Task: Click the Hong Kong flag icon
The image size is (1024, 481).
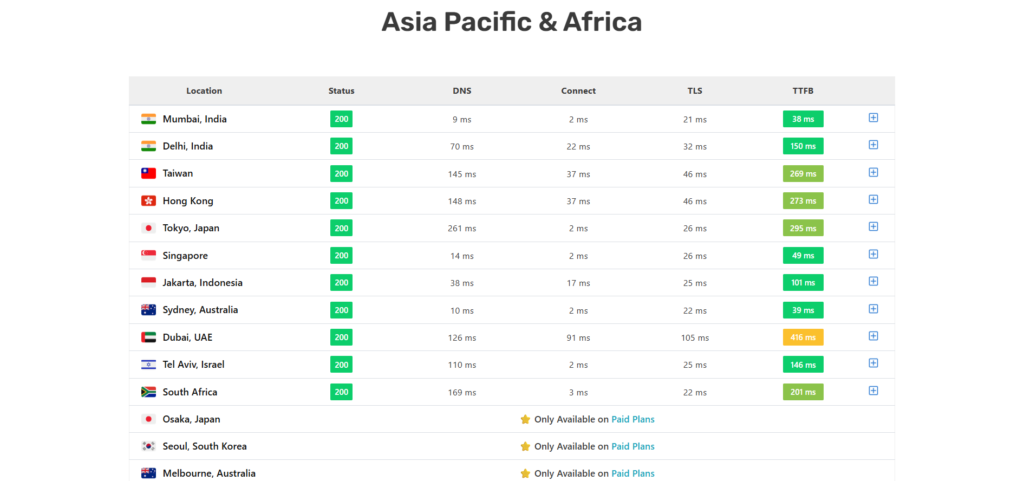Action: pos(148,201)
